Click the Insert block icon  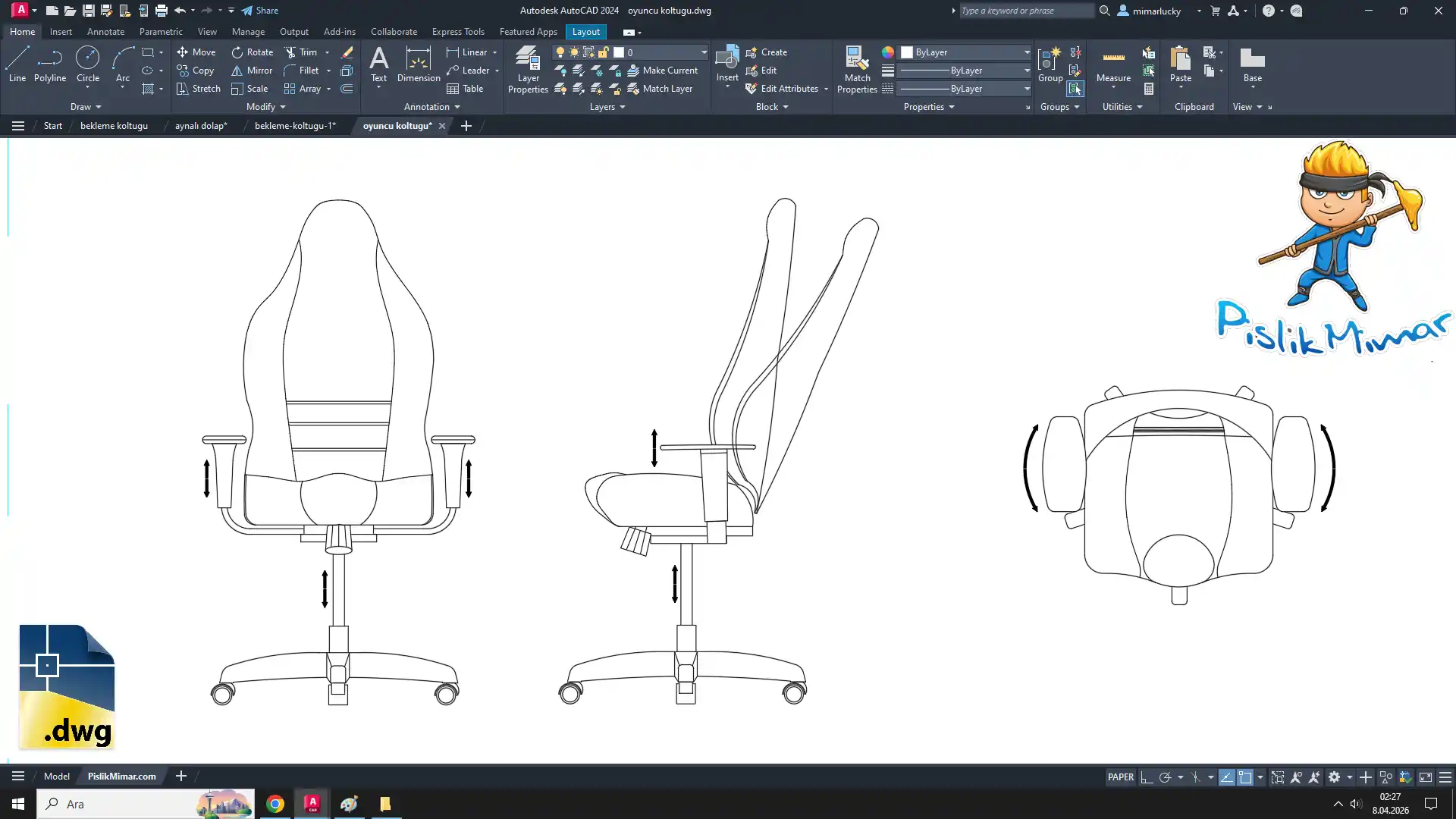pyautogui.click(x=726, y=59)
